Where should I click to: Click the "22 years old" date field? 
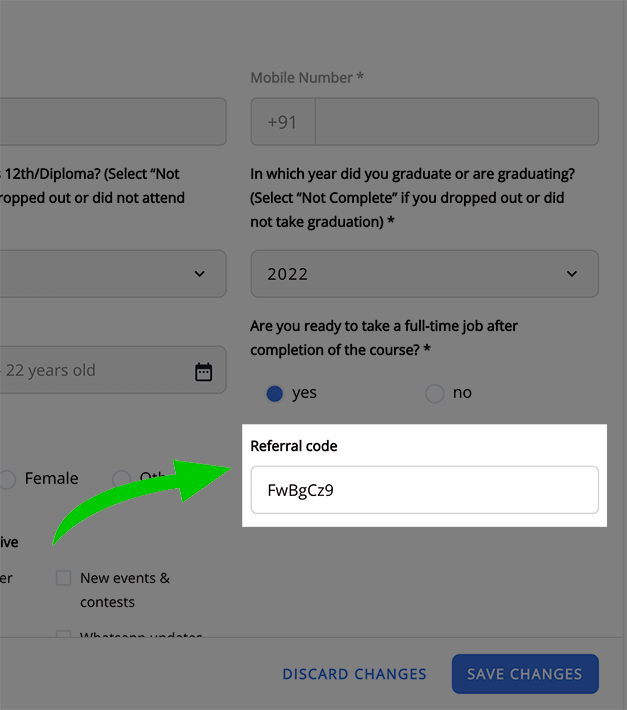(x=90, y=371)
